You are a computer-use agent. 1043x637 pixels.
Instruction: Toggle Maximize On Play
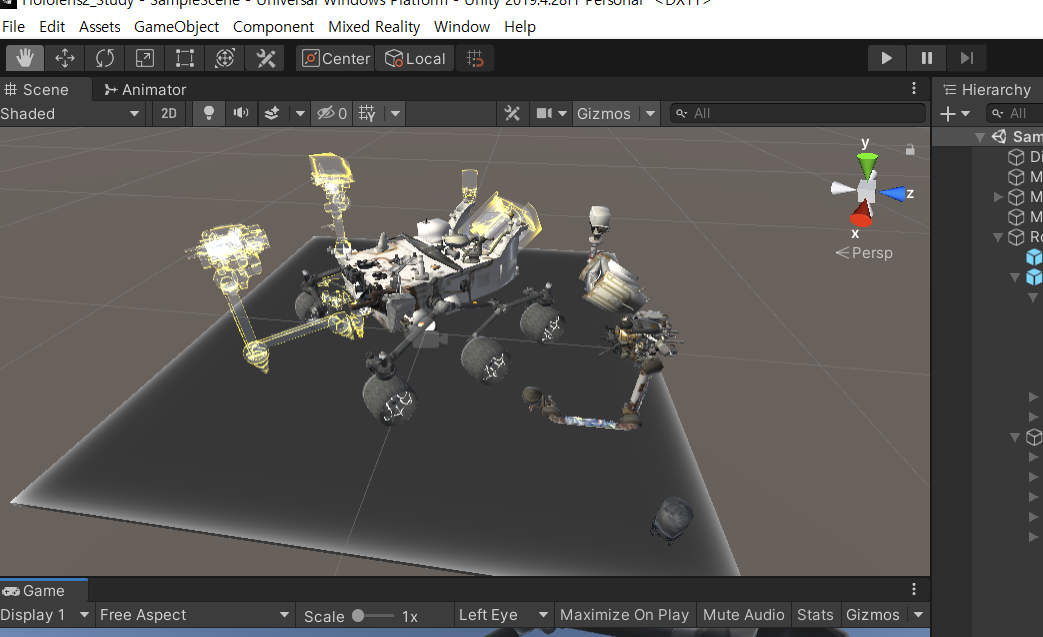click(x=624, y=615)
